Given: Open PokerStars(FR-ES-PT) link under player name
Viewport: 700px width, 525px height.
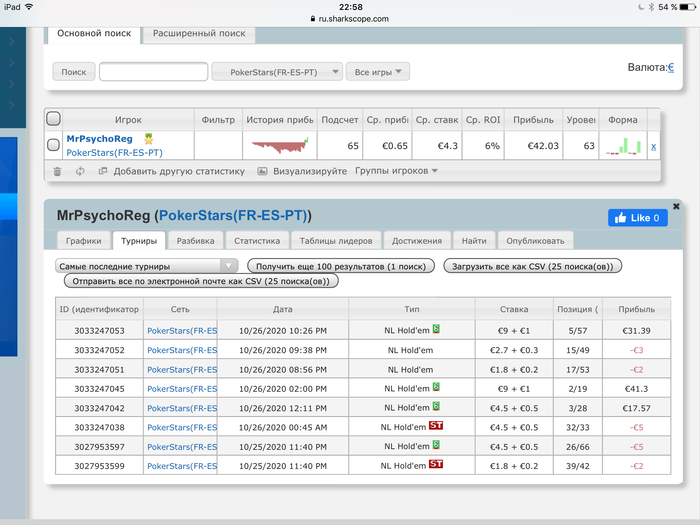Looking at the screenshot, I should (114, 153).
